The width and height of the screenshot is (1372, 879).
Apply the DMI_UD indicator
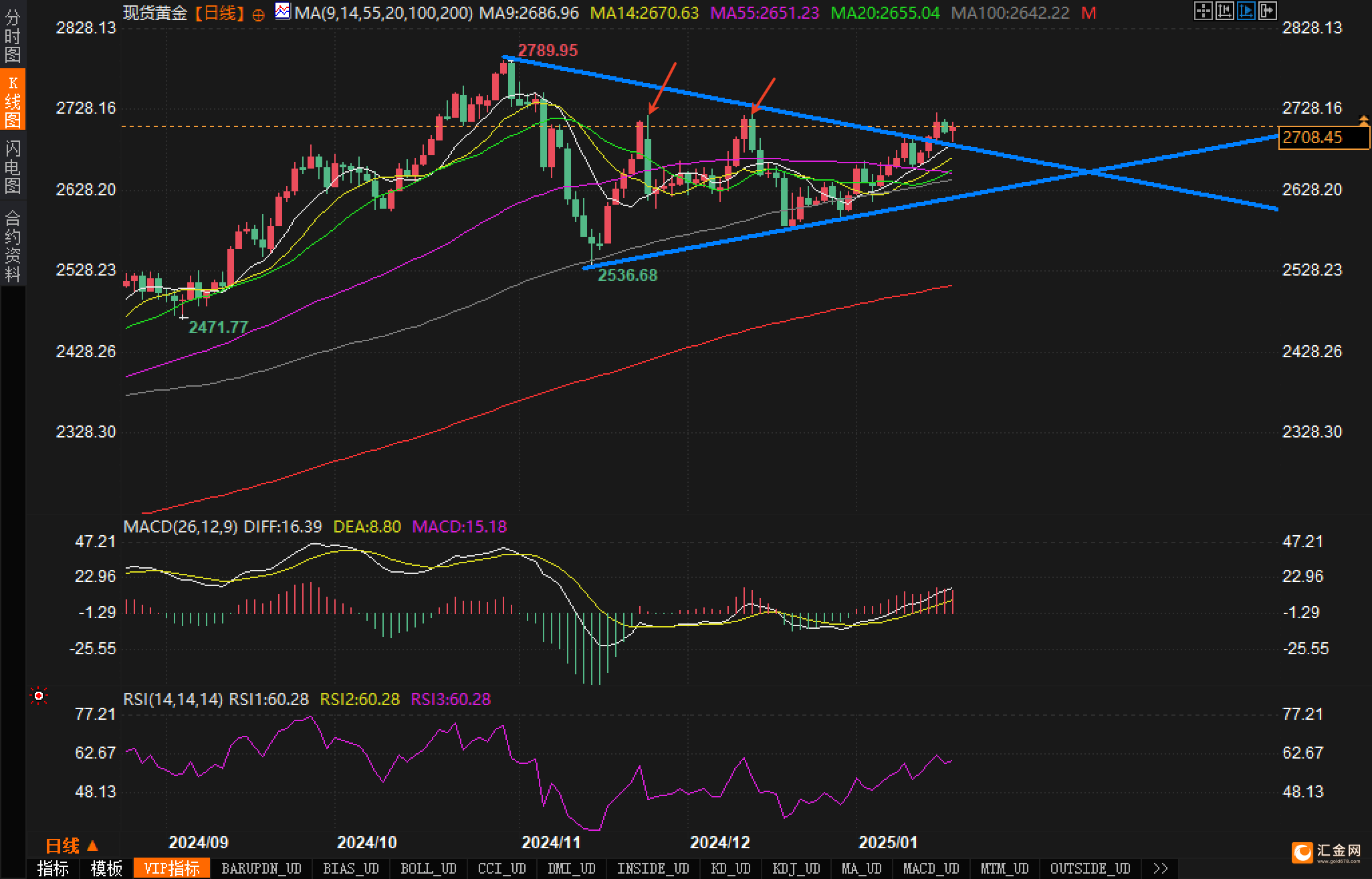click(571, 868)
